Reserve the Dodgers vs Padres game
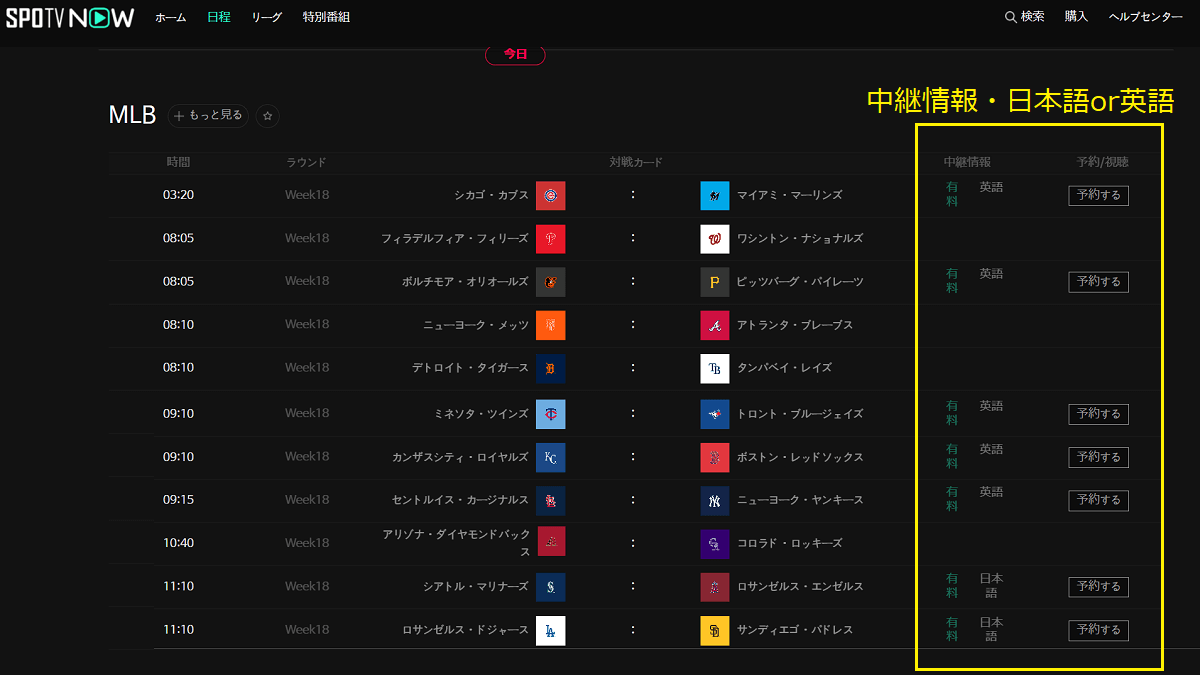This screenshot has width=1200, height=675. coord(1098,630)
